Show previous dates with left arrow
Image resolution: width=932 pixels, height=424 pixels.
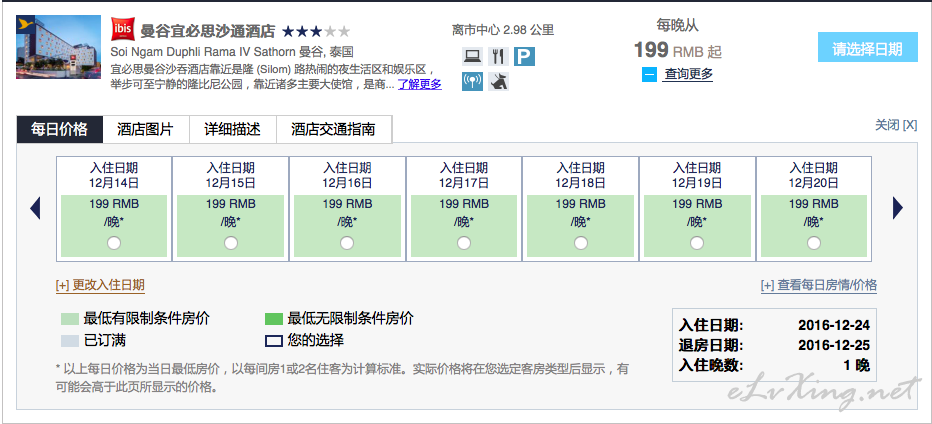(35, 207)
